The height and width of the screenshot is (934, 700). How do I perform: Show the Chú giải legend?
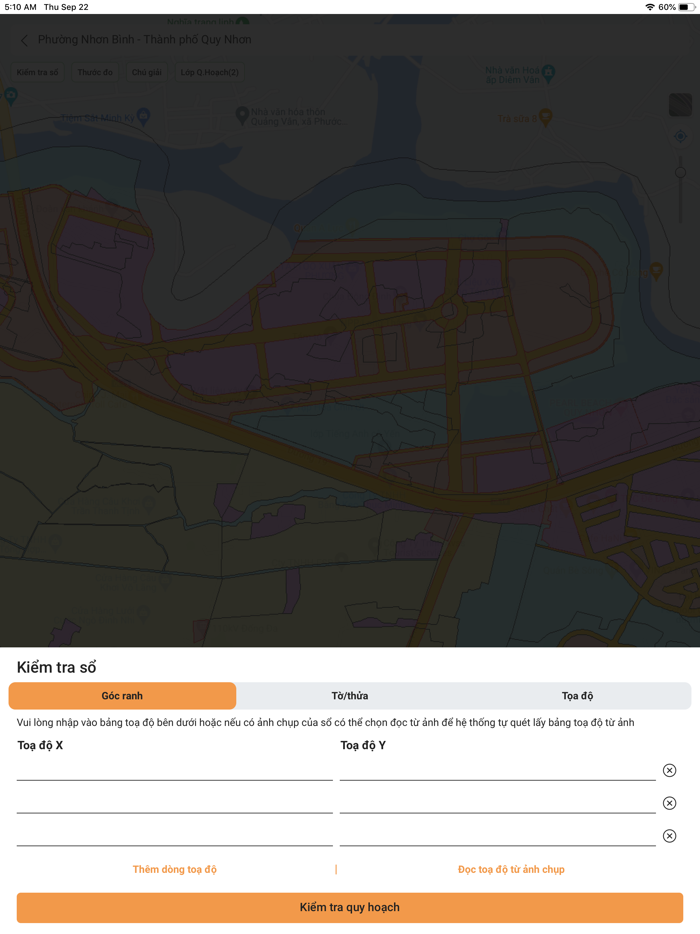(147, 72)
